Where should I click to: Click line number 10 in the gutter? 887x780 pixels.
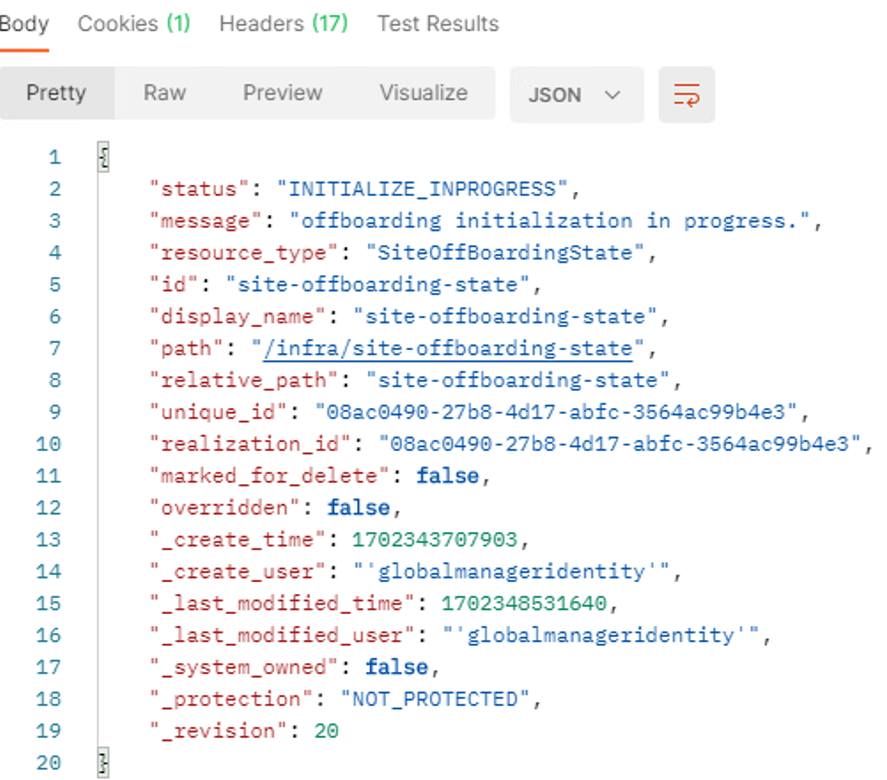pos(49,444)
